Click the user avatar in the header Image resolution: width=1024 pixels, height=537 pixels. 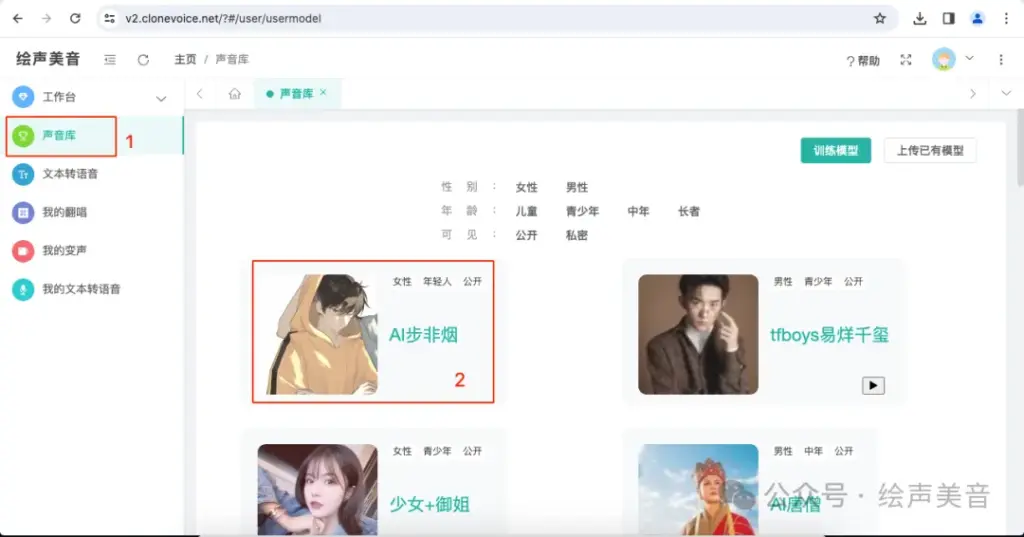[944, 59]
